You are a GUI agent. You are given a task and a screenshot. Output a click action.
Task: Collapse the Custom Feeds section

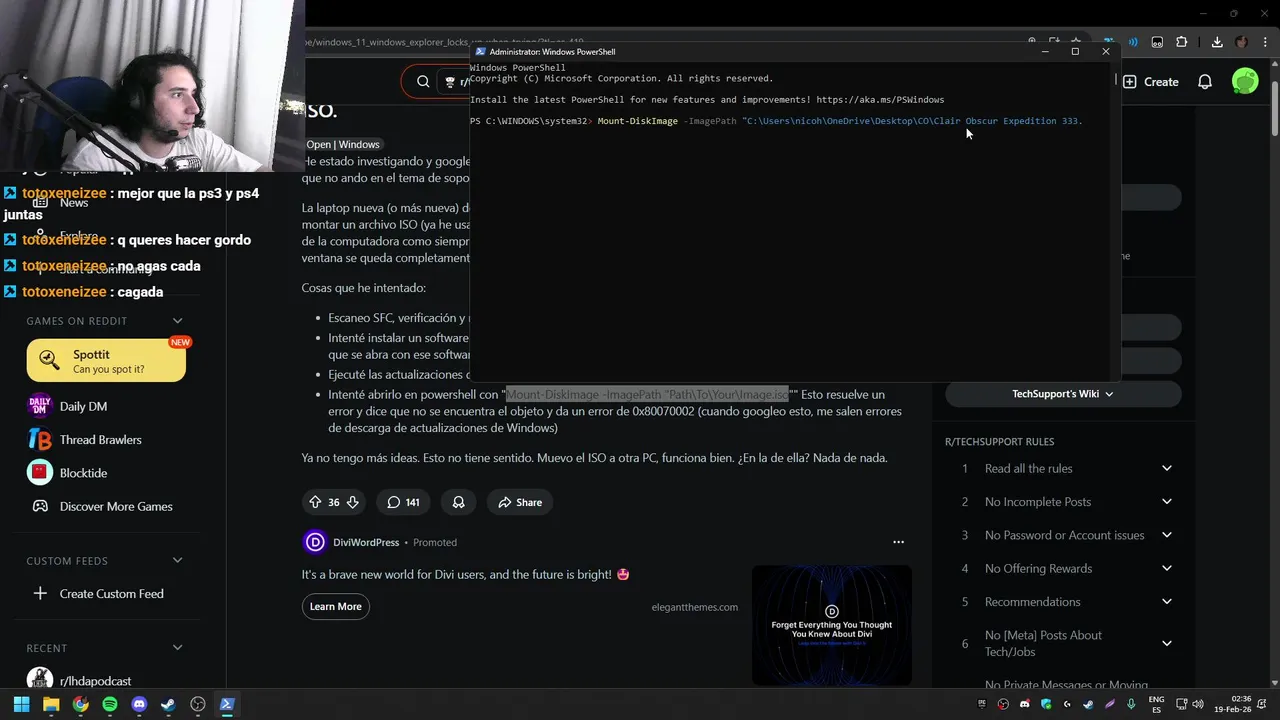click(x=177, y=561)
